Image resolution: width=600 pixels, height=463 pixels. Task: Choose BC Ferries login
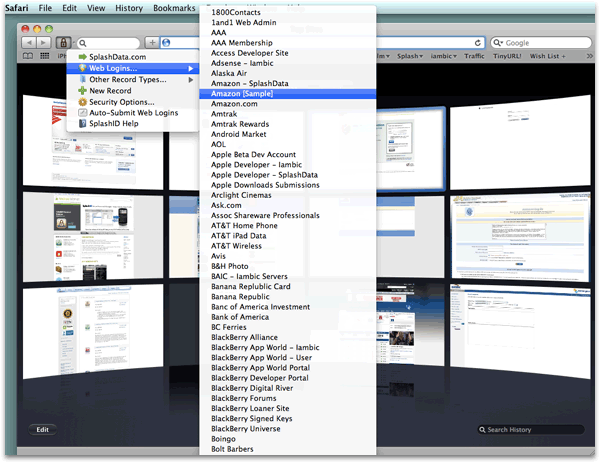pyautogui.click(x=287, y=327)
